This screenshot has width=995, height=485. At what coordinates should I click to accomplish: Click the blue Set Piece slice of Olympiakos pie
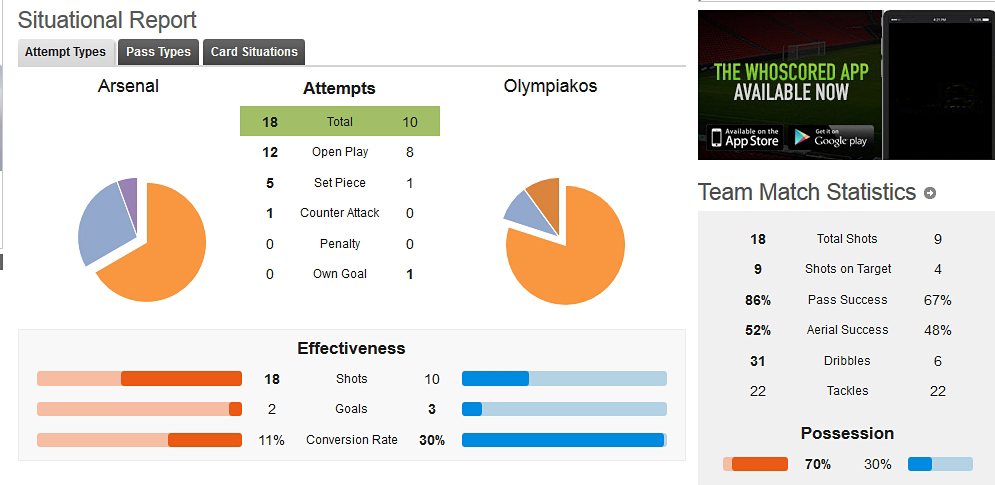pos(523,207)
